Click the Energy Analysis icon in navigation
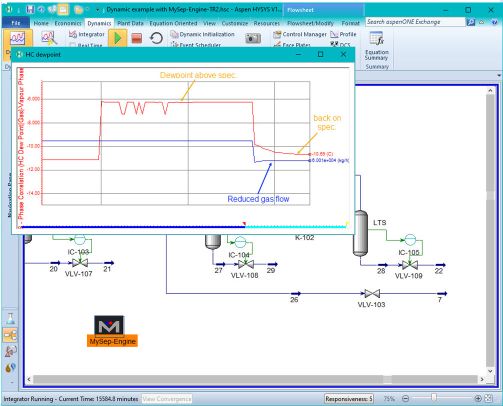The width and height of the screenshot is (503, 406). [x=10, y=367]
